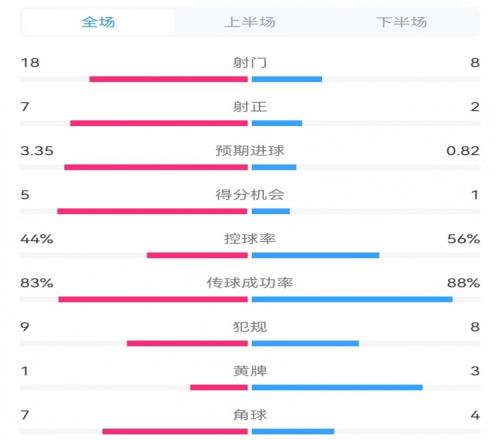500x440 pixels.
Task: Switch to the 下半场 second half tab
Action: tap(402, 22)
